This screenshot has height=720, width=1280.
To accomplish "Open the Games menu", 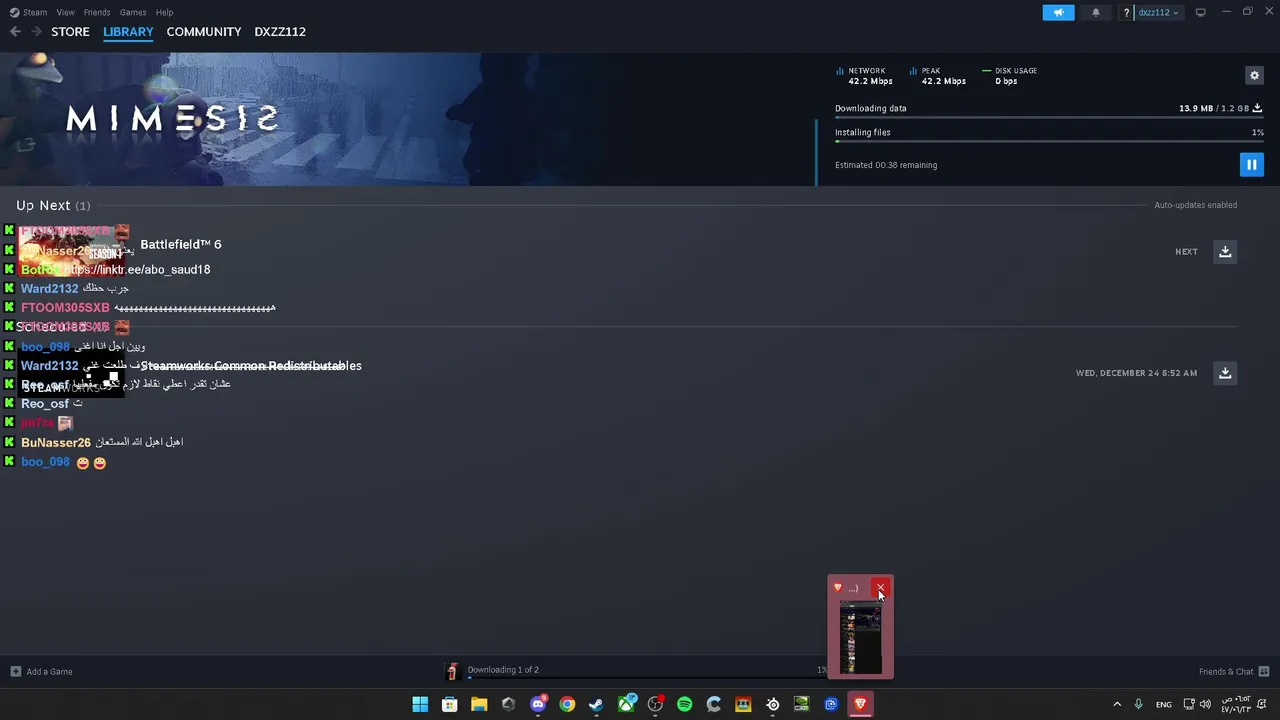I will [133, 12].
